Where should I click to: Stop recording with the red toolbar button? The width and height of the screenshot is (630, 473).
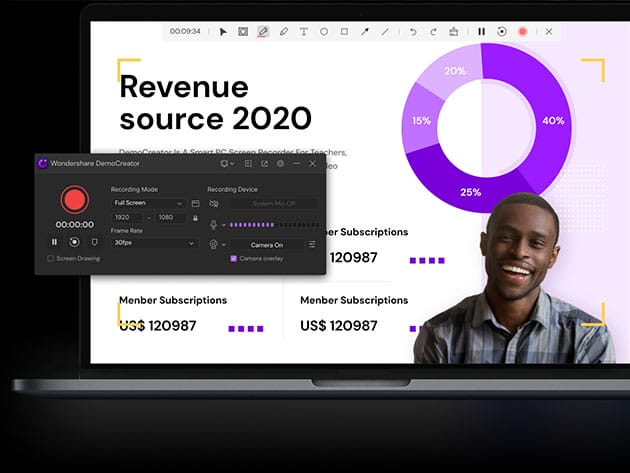click(x=522, y=32)
